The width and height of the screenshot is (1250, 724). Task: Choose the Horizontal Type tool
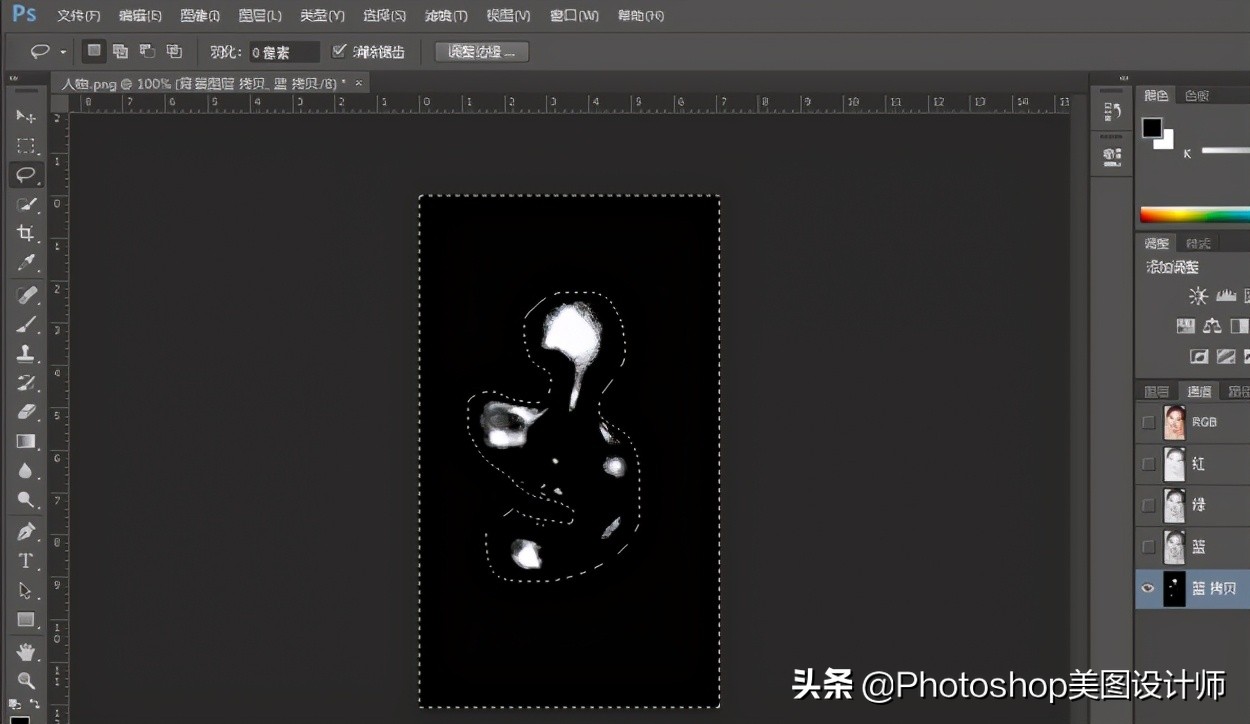(x=26, y=560)
